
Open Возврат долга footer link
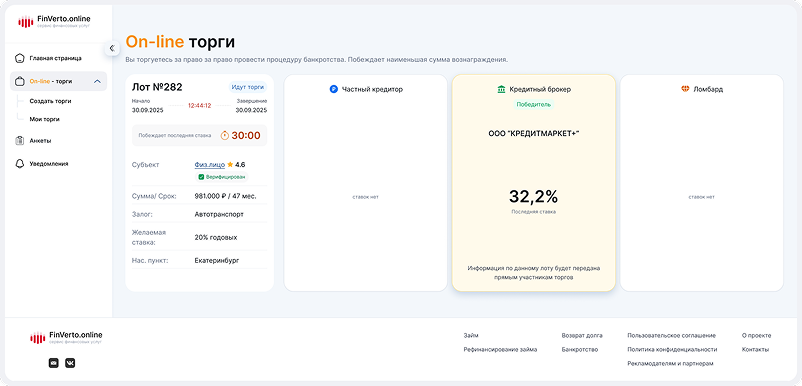point(582,336)
